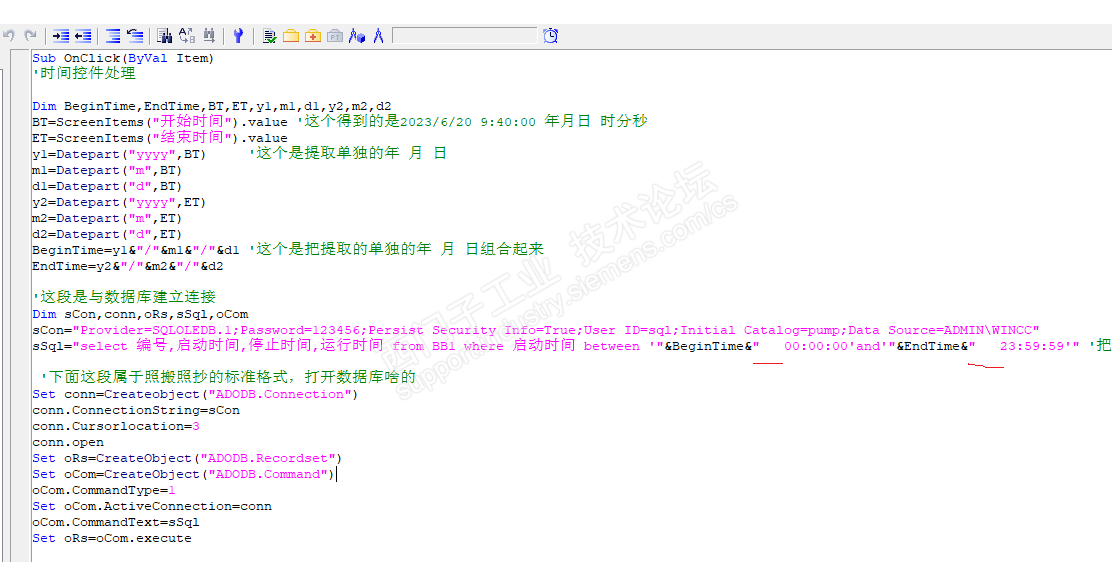Click the Set oCom.ActiveConnection=conn line
This screenshot has height=562, width=1112.
pyautogui.click(x=152, y=506)
